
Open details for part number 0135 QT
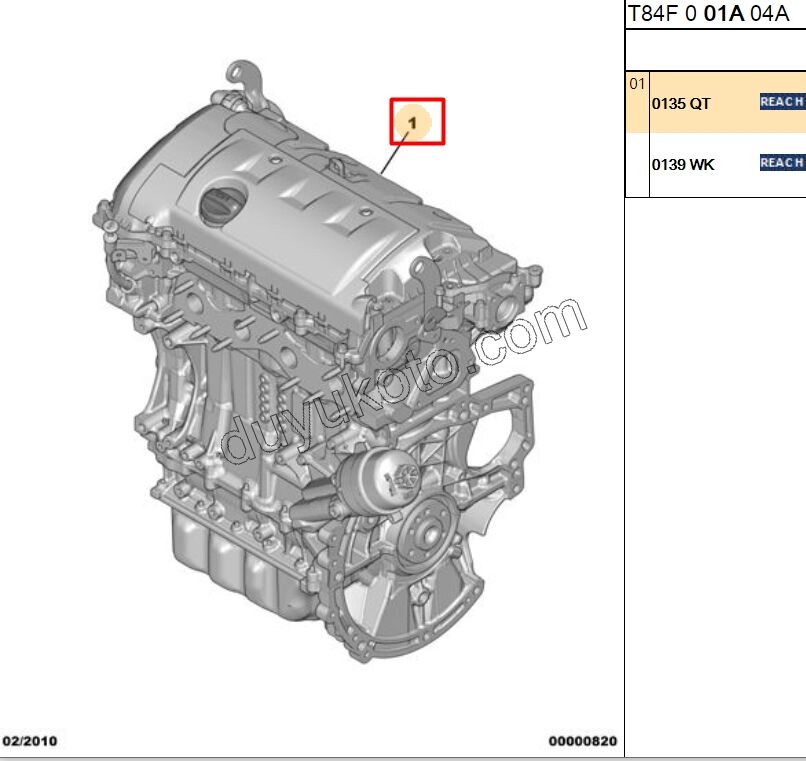[x=680, y=102]
